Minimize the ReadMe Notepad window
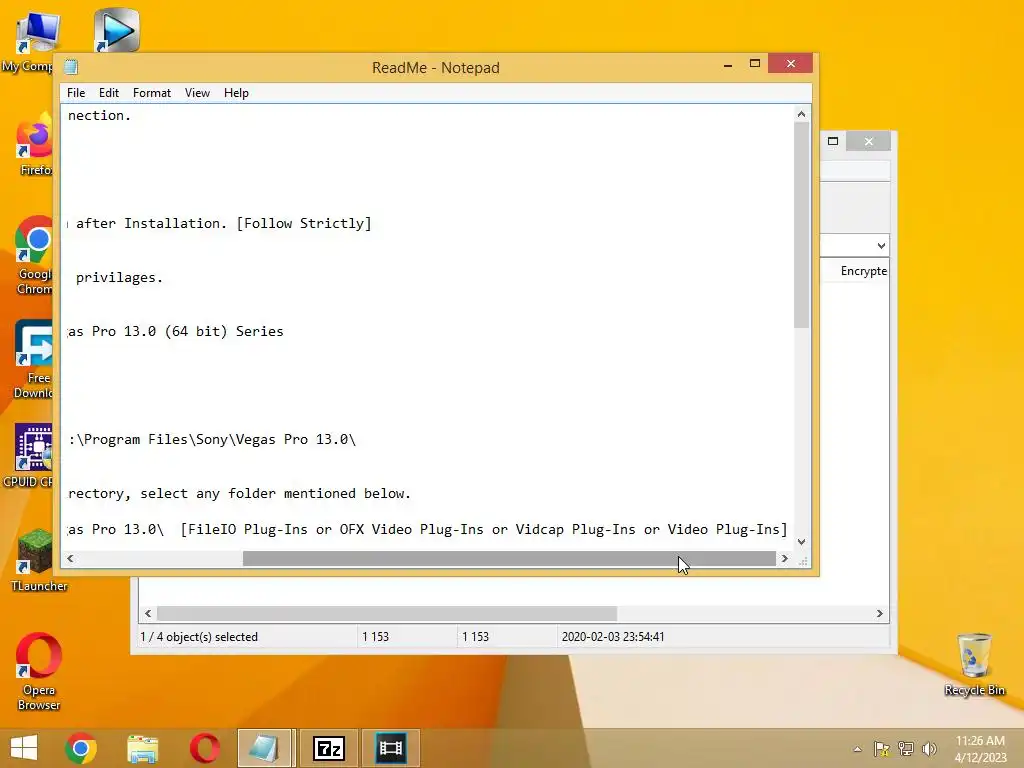 (x=728, y=65)
